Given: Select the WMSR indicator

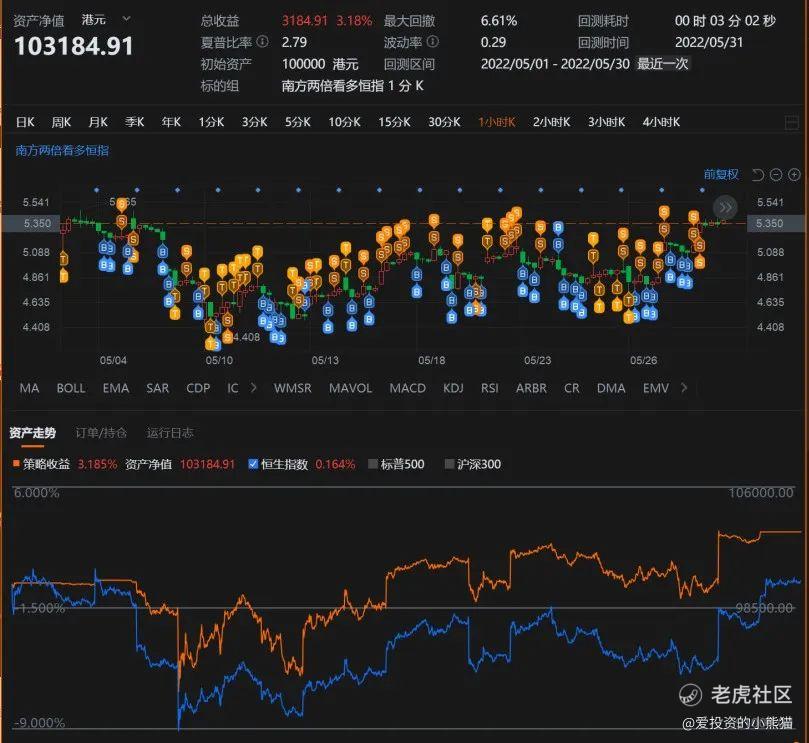Looking at the screenshot, I should (x=293, y=388).
